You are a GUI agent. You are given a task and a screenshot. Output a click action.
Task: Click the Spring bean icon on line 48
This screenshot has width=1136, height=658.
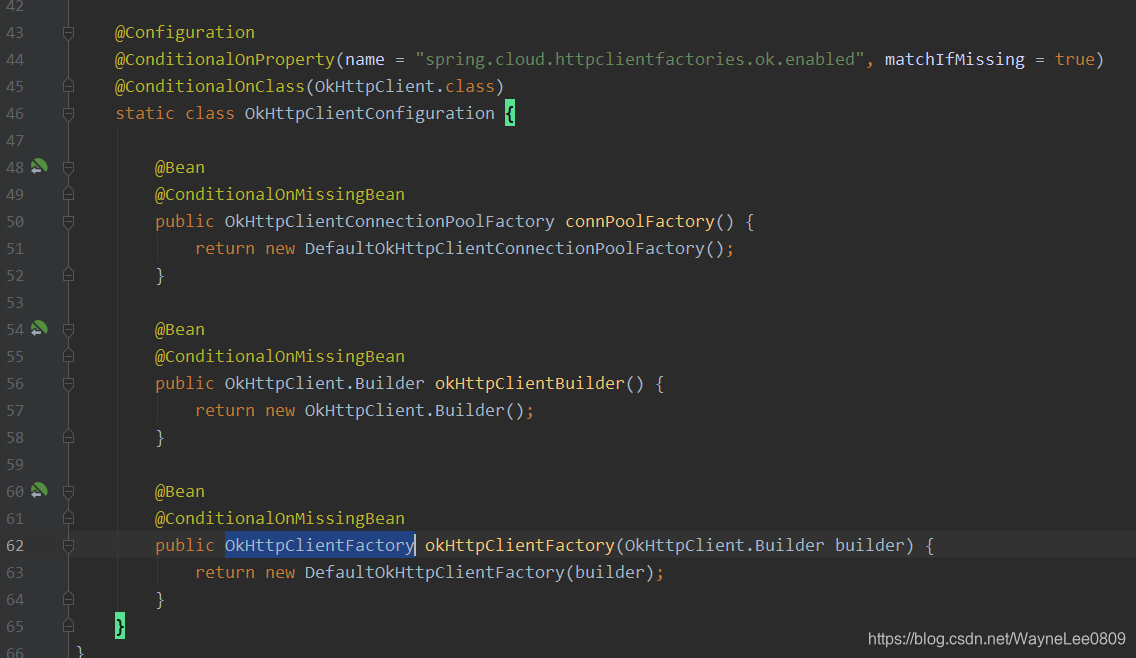coord(40,167)
